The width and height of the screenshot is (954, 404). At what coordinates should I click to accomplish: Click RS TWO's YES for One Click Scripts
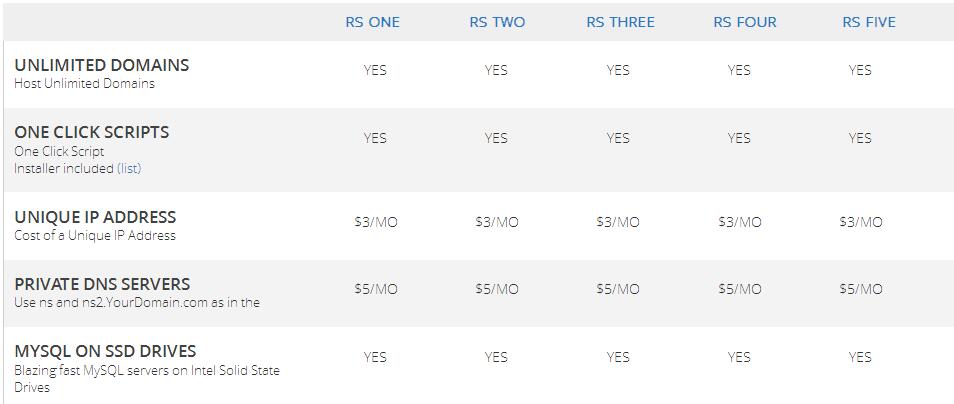click(496, 138)
